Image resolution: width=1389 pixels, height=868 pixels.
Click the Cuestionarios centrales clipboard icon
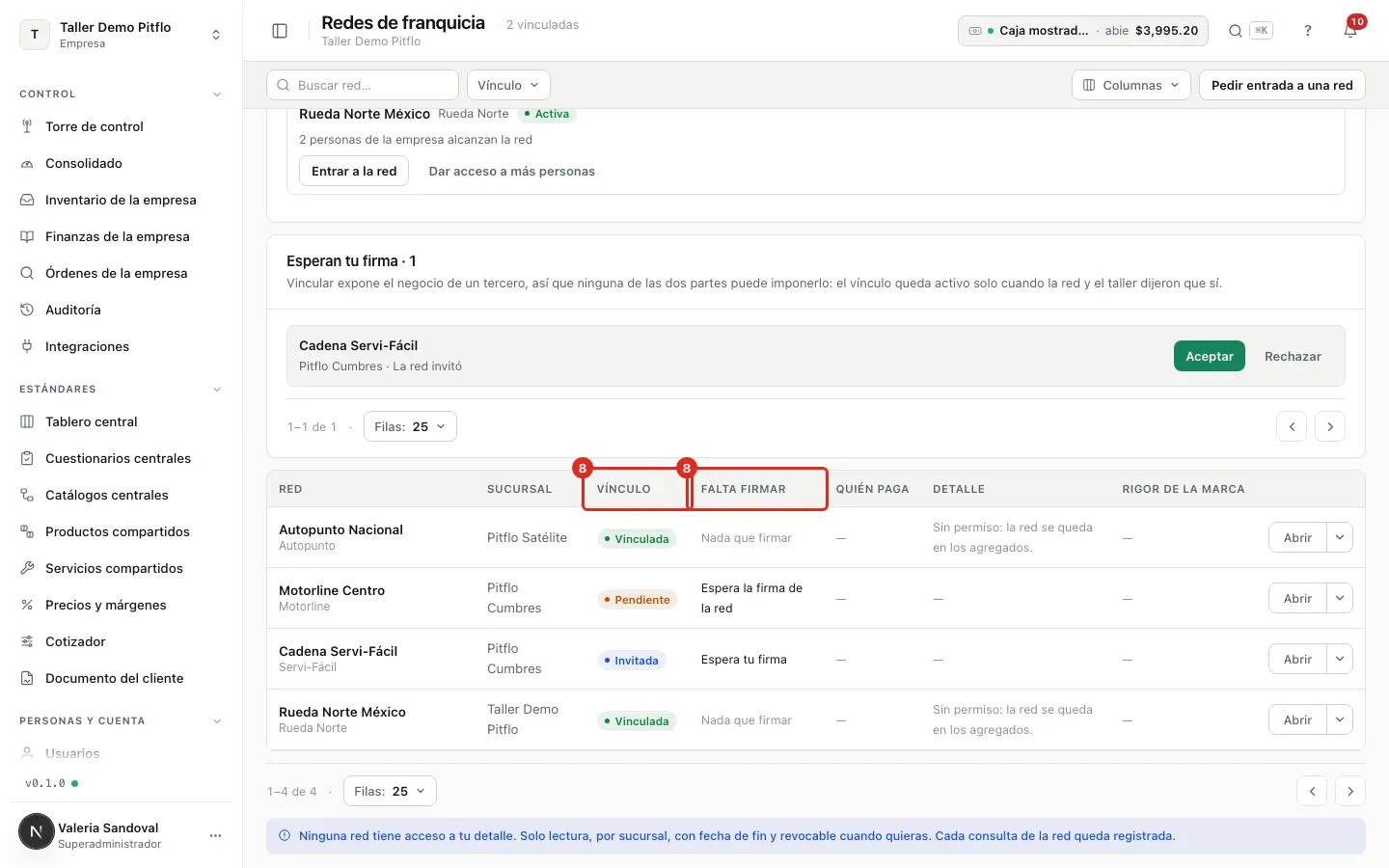pyautogui.click(x=27, y=458)
